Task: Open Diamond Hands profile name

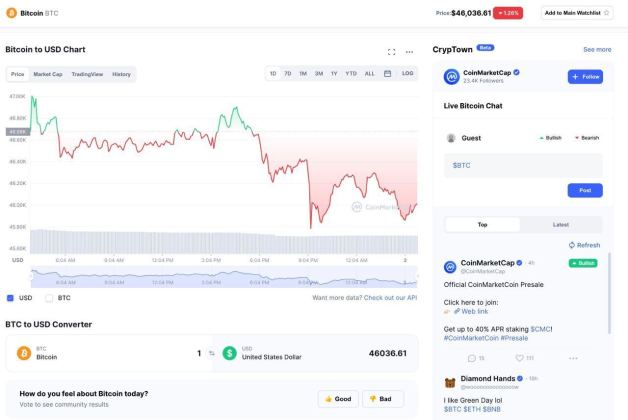Action: (x=488, y=378)
